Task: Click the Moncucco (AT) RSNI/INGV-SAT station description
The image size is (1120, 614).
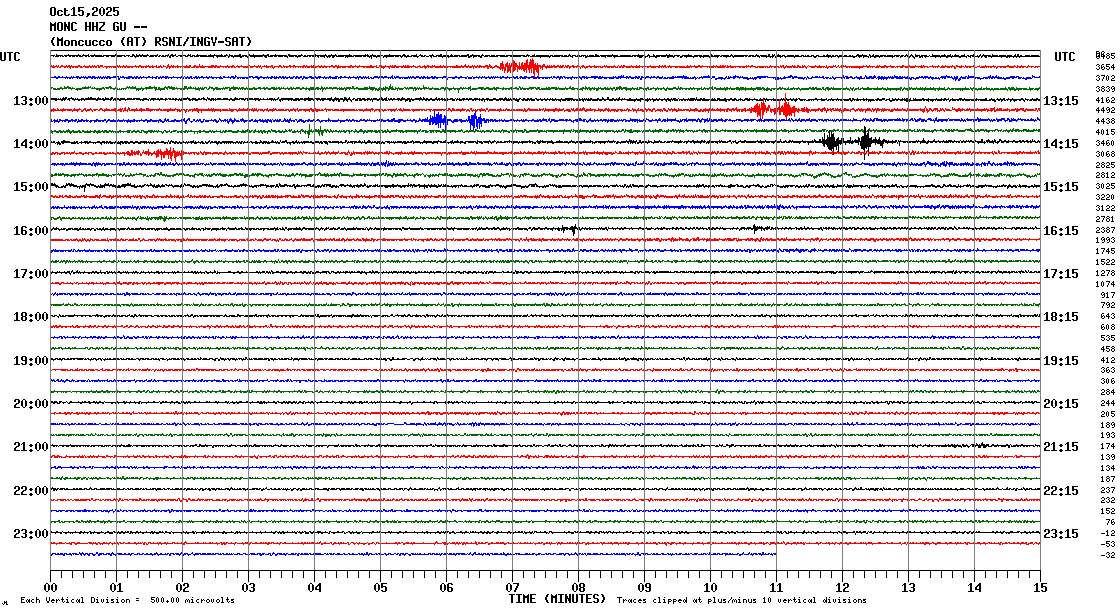Action: pyautogui.click(x=151, y=42)
